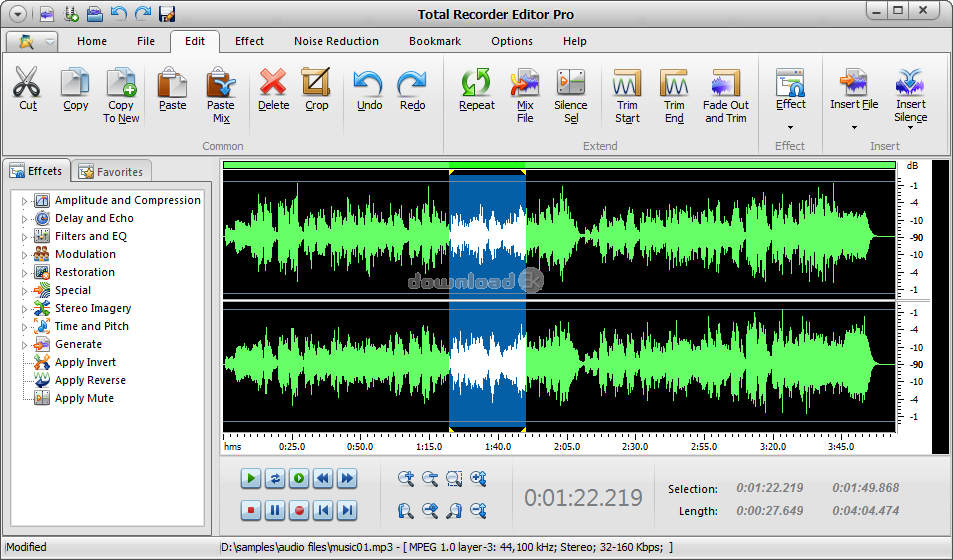Zoom to the selection with dashed-box magnifier

tap(454, 479)
